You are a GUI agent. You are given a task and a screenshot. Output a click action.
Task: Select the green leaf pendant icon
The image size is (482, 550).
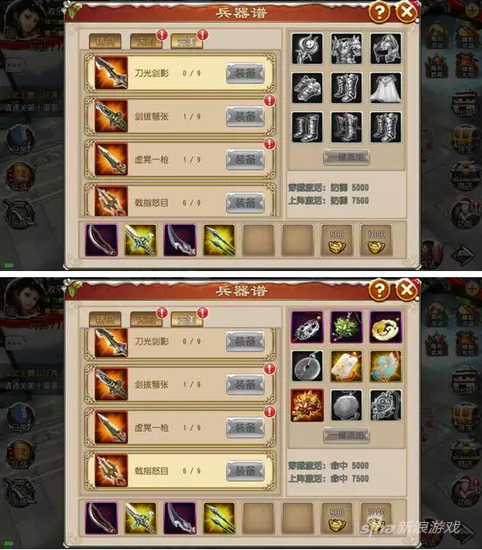click(346, 327)
